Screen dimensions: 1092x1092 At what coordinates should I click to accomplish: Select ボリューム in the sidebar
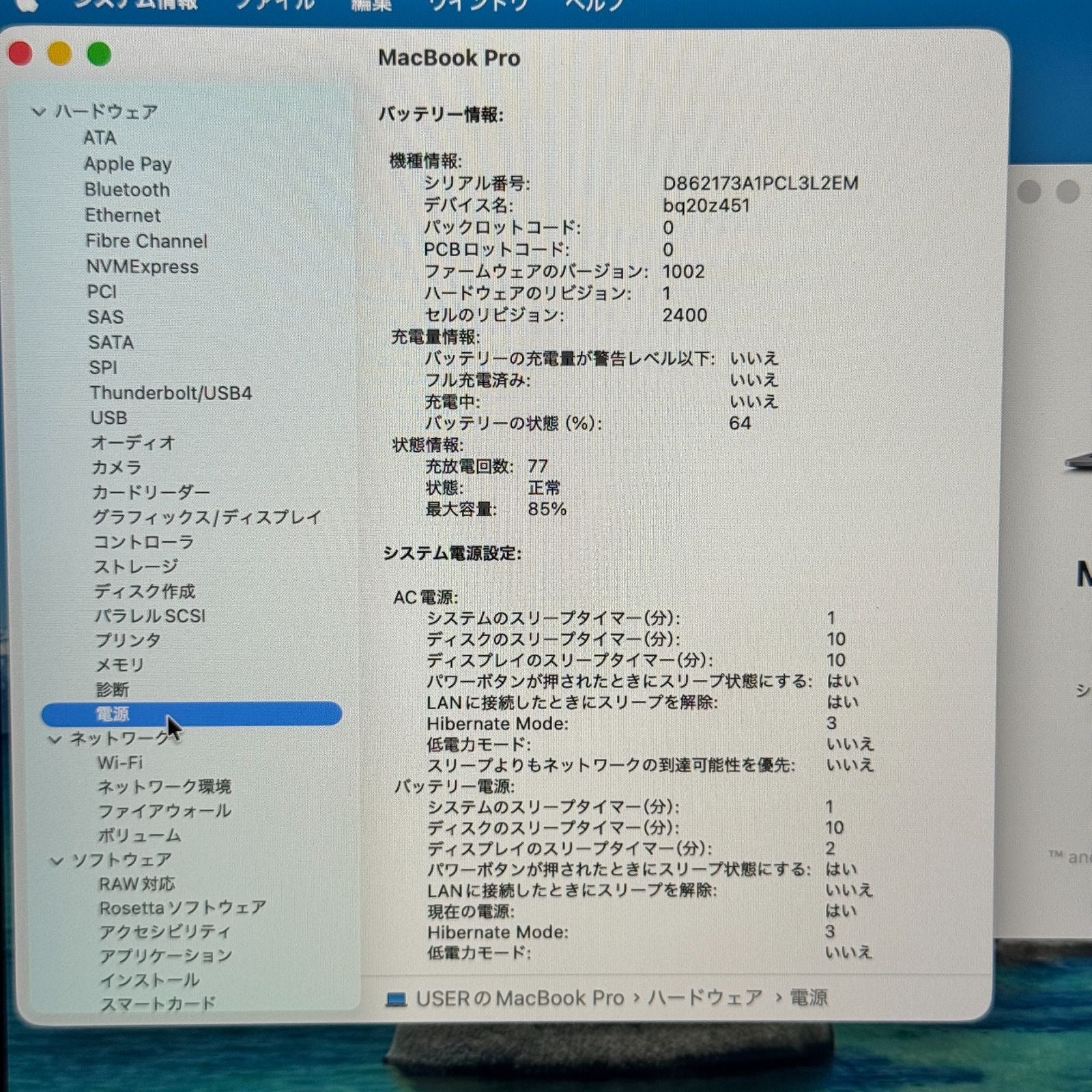coord(139,835)
